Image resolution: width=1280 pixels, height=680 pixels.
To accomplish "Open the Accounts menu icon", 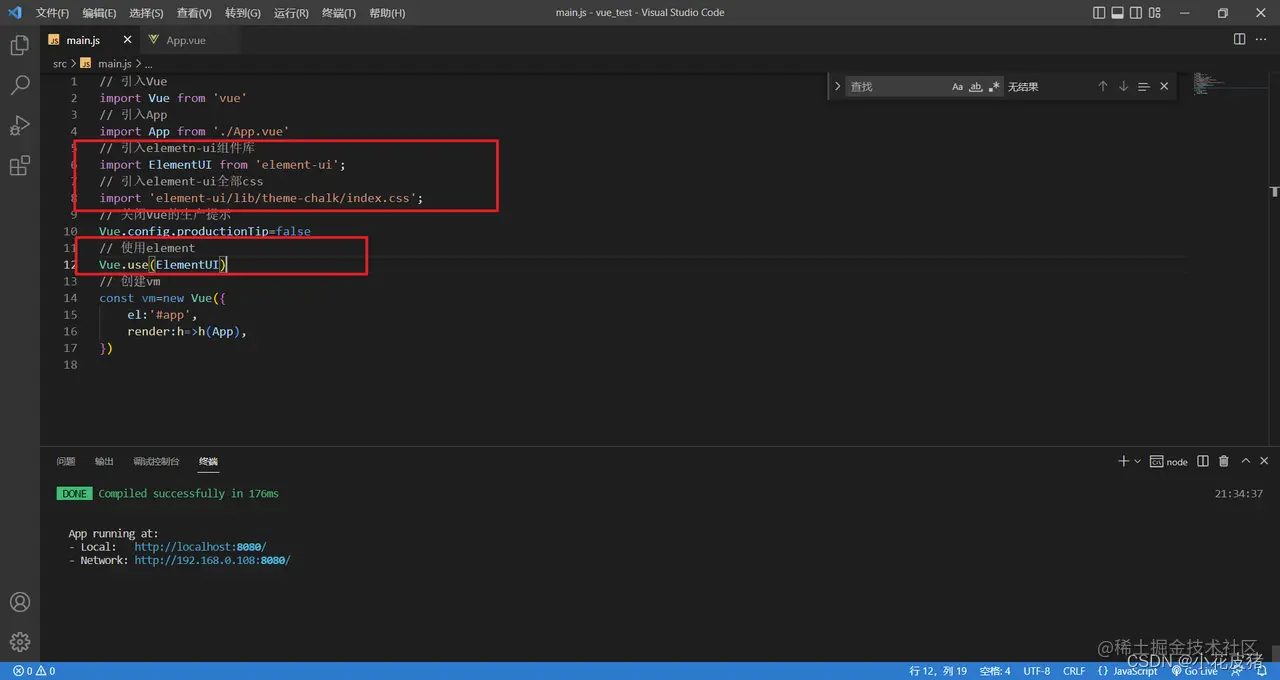I will [x=19, y=602].
